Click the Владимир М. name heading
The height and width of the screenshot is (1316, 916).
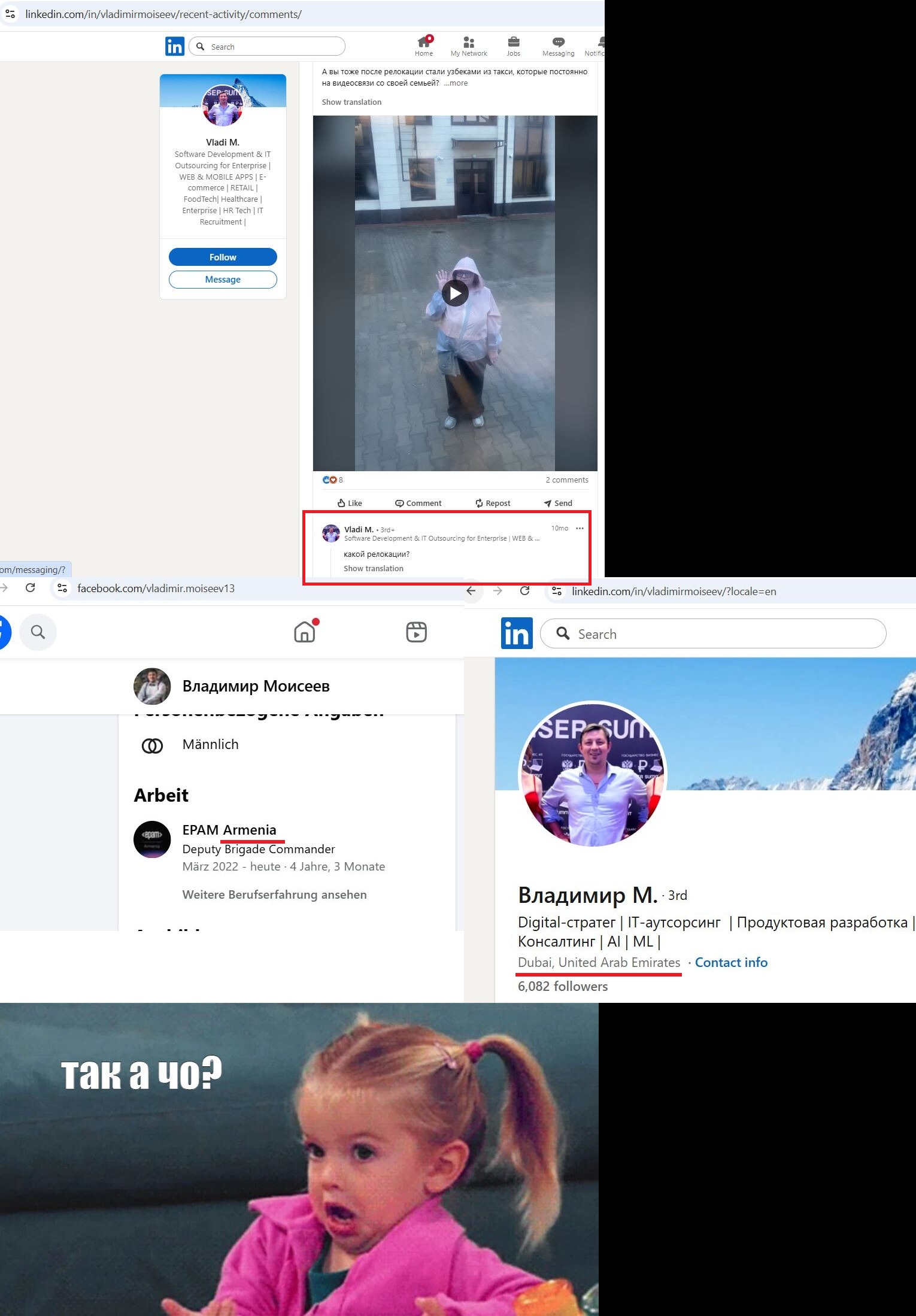tap(587, 895)
